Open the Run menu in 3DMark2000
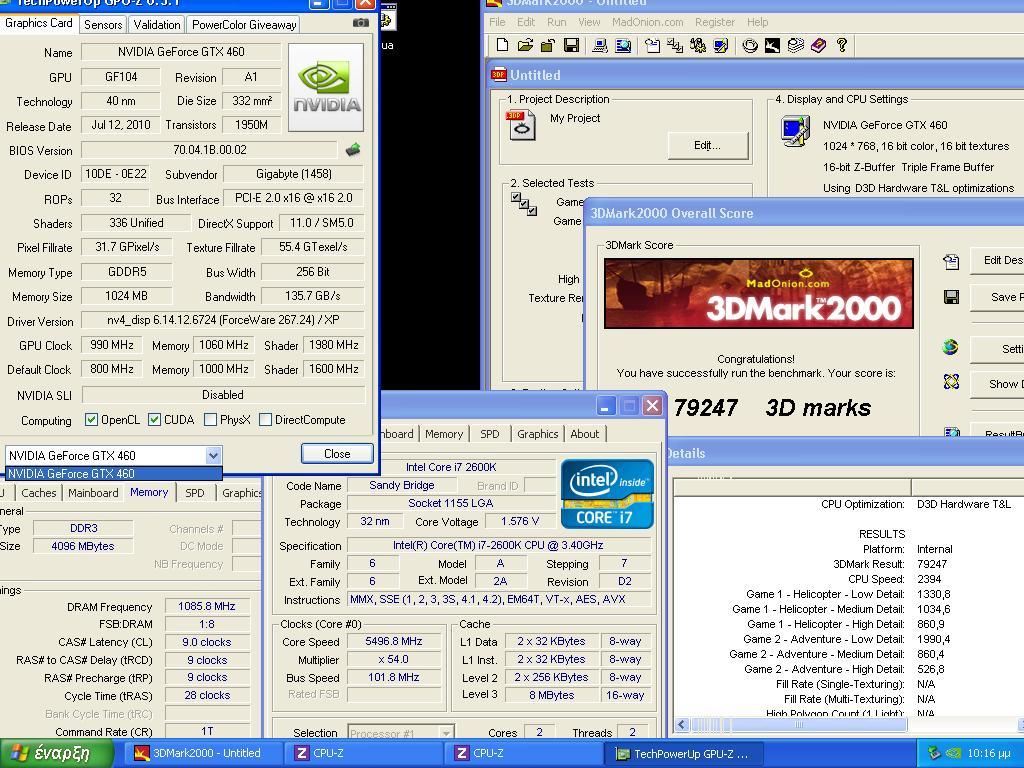This screenshot has width=1024, height=768. 556,22
